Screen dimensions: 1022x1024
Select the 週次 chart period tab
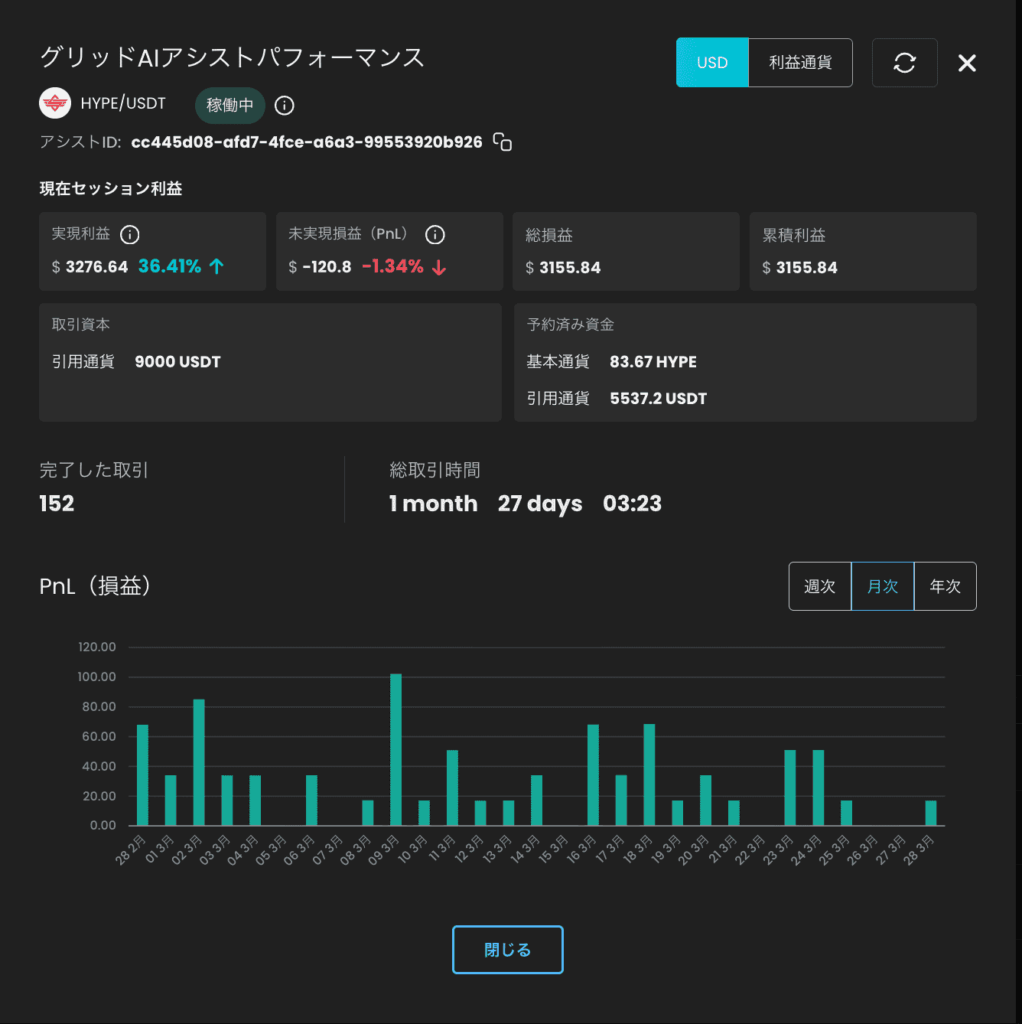point(820,586)
